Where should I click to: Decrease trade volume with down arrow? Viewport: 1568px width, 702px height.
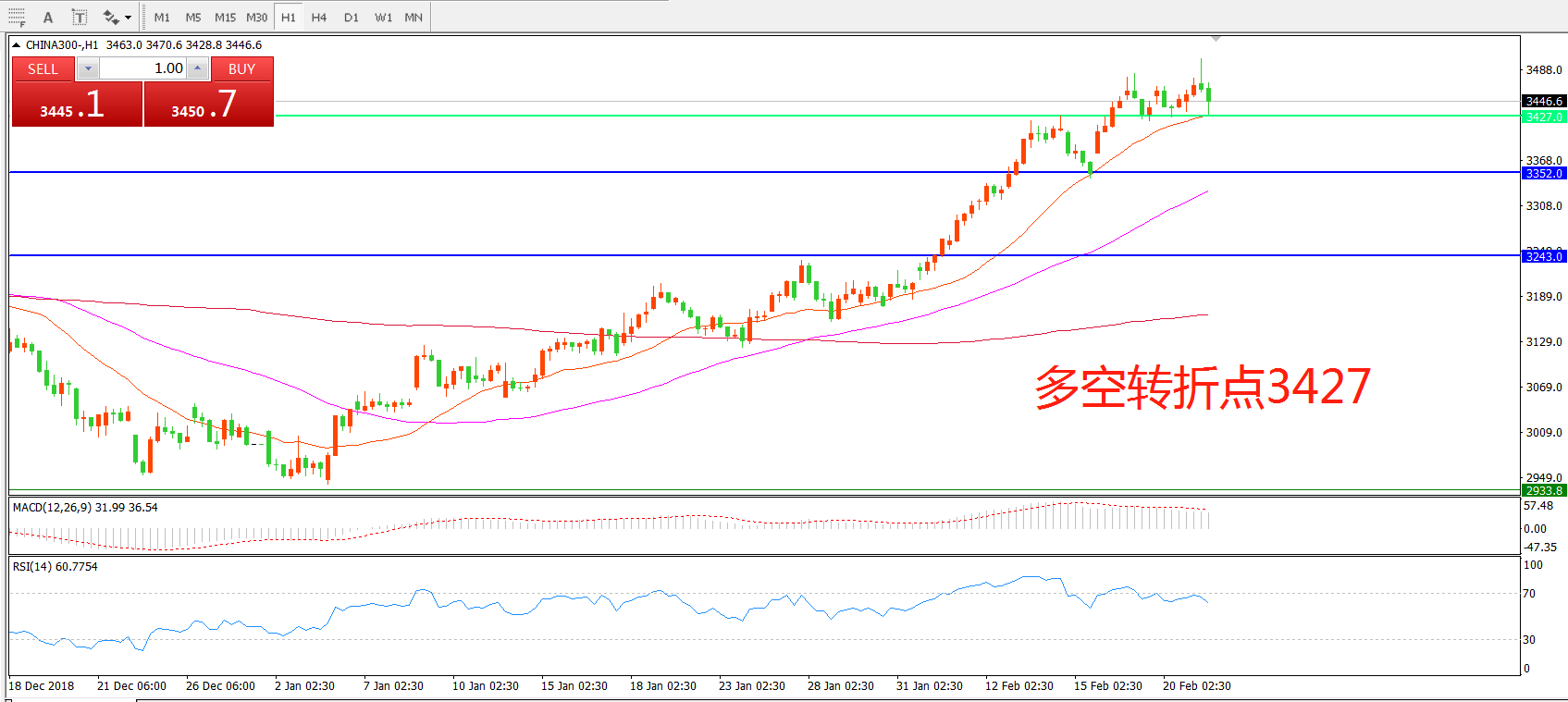[88, 68]
